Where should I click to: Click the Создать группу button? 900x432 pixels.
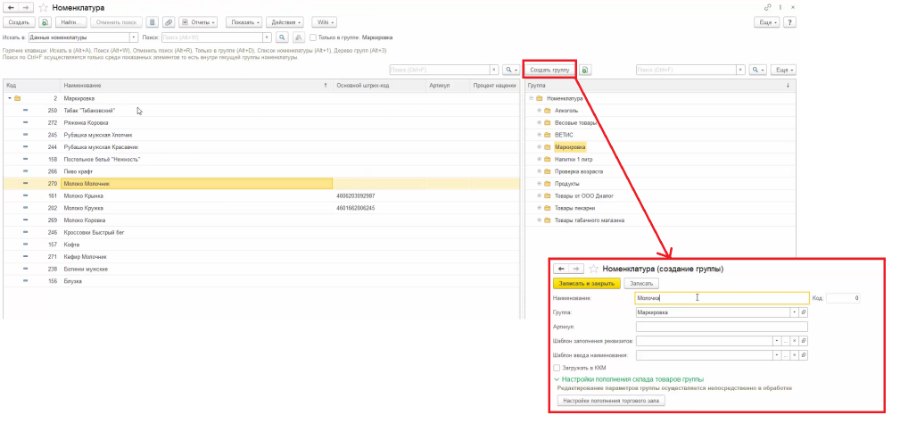click(x=549, y=69)
